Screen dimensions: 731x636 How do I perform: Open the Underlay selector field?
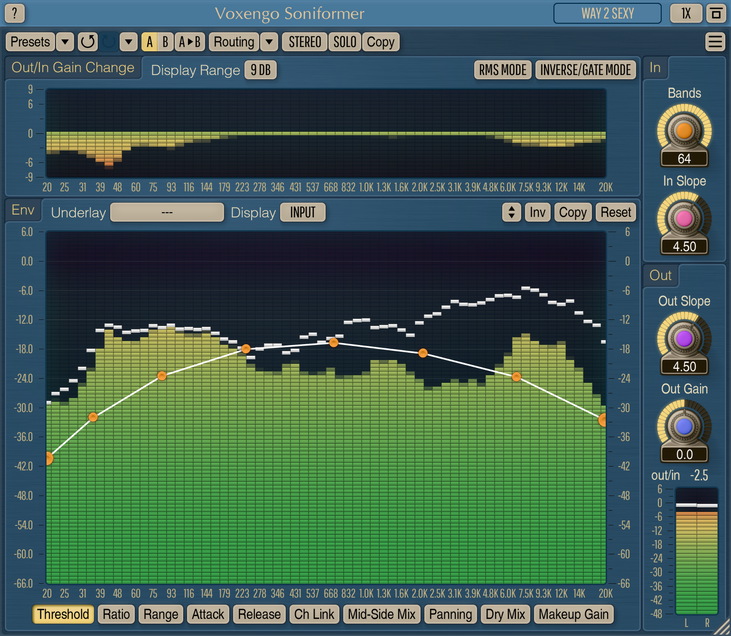pos(167,213)
